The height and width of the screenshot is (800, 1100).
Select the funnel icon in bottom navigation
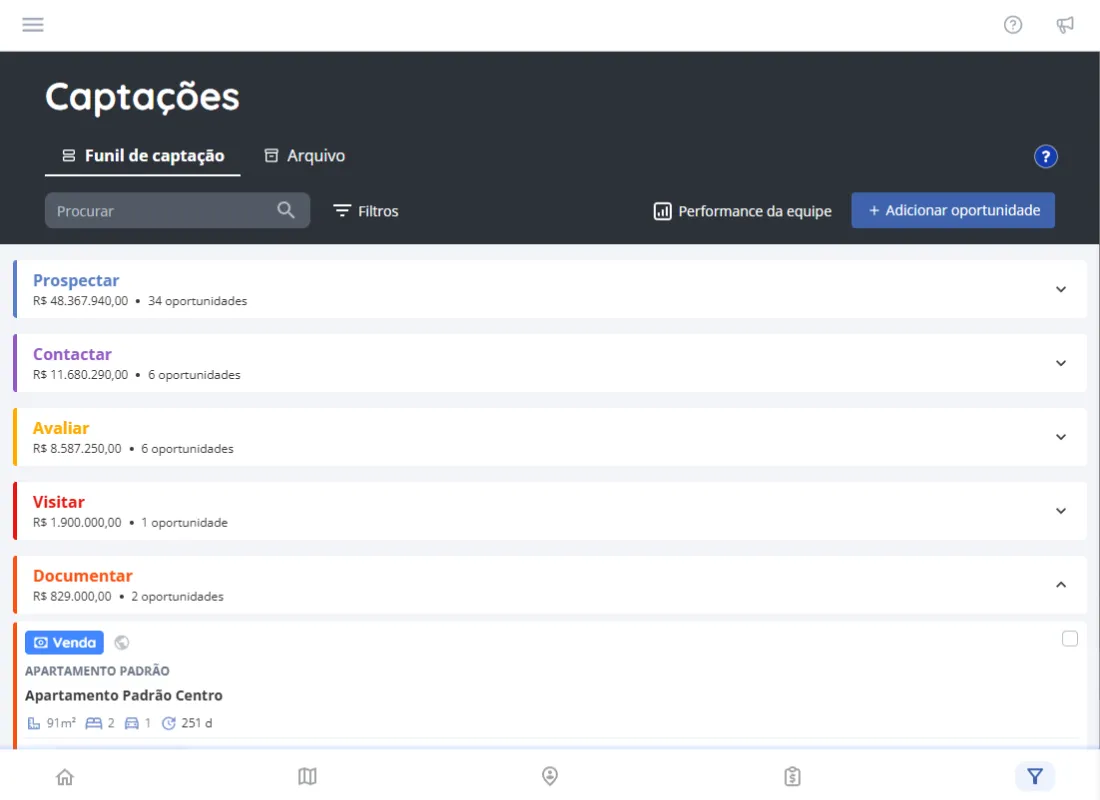[x=1035, y=776]
